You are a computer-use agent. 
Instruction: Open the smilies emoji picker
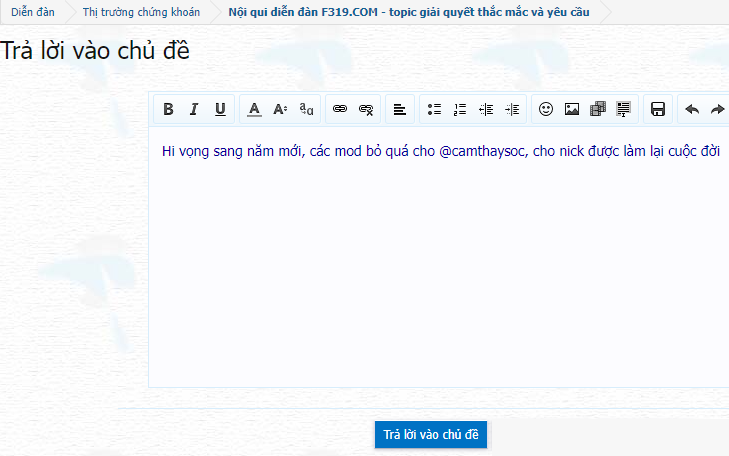click(x=546, y=109)
